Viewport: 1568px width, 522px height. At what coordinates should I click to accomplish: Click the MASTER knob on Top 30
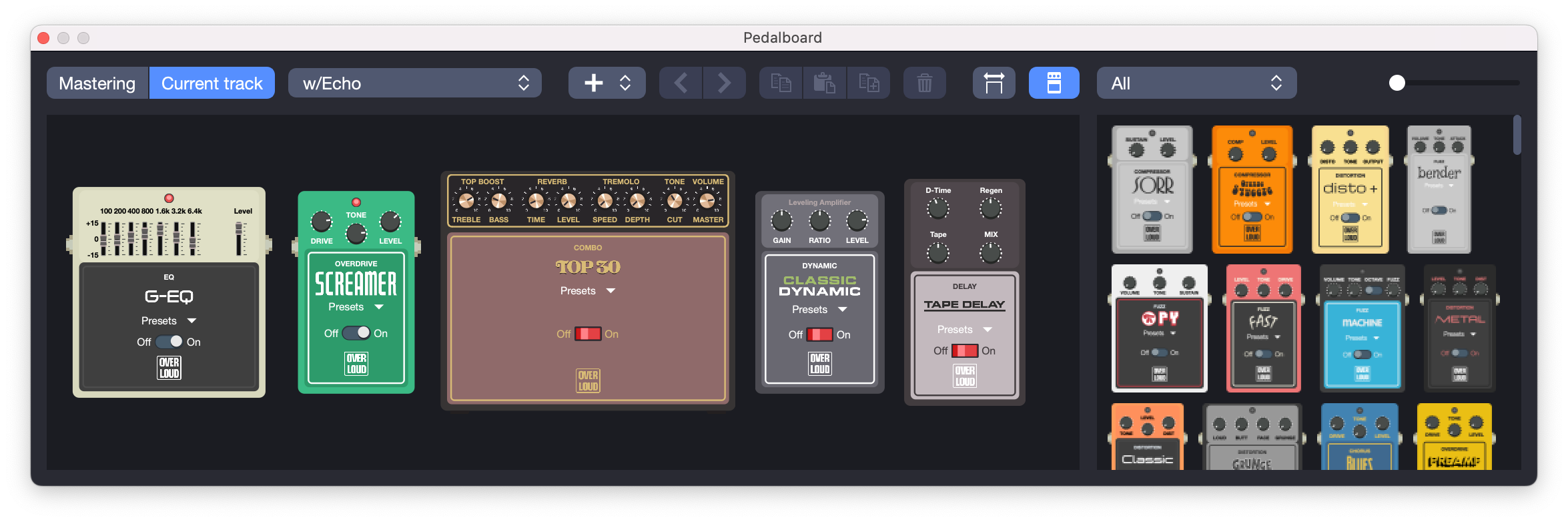pyautogui.click(x=707, y=200)
